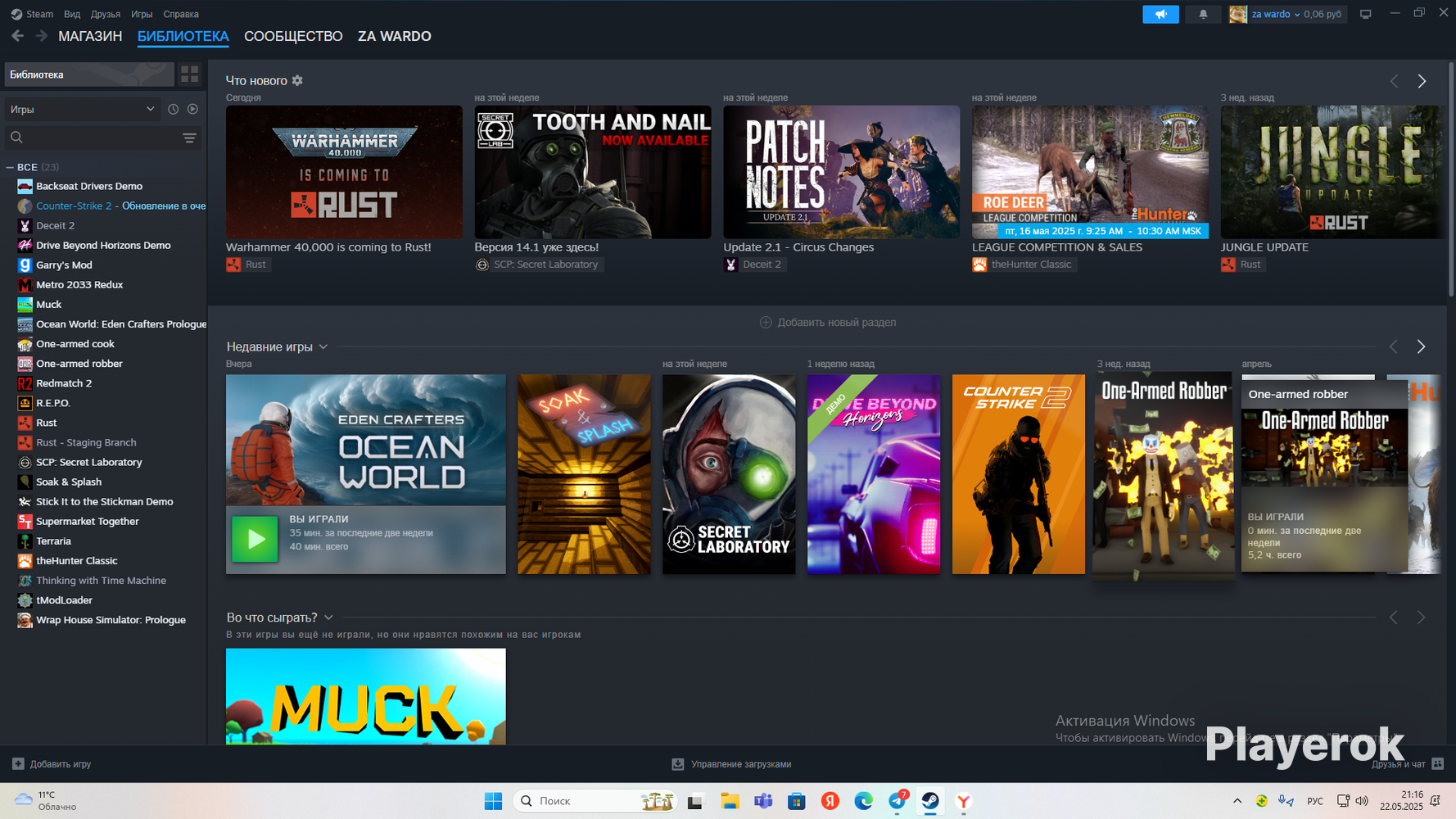Open Yandex Browser from the taskbar
The width and height of the screenshot is (1456, 819).
(964, 801)
